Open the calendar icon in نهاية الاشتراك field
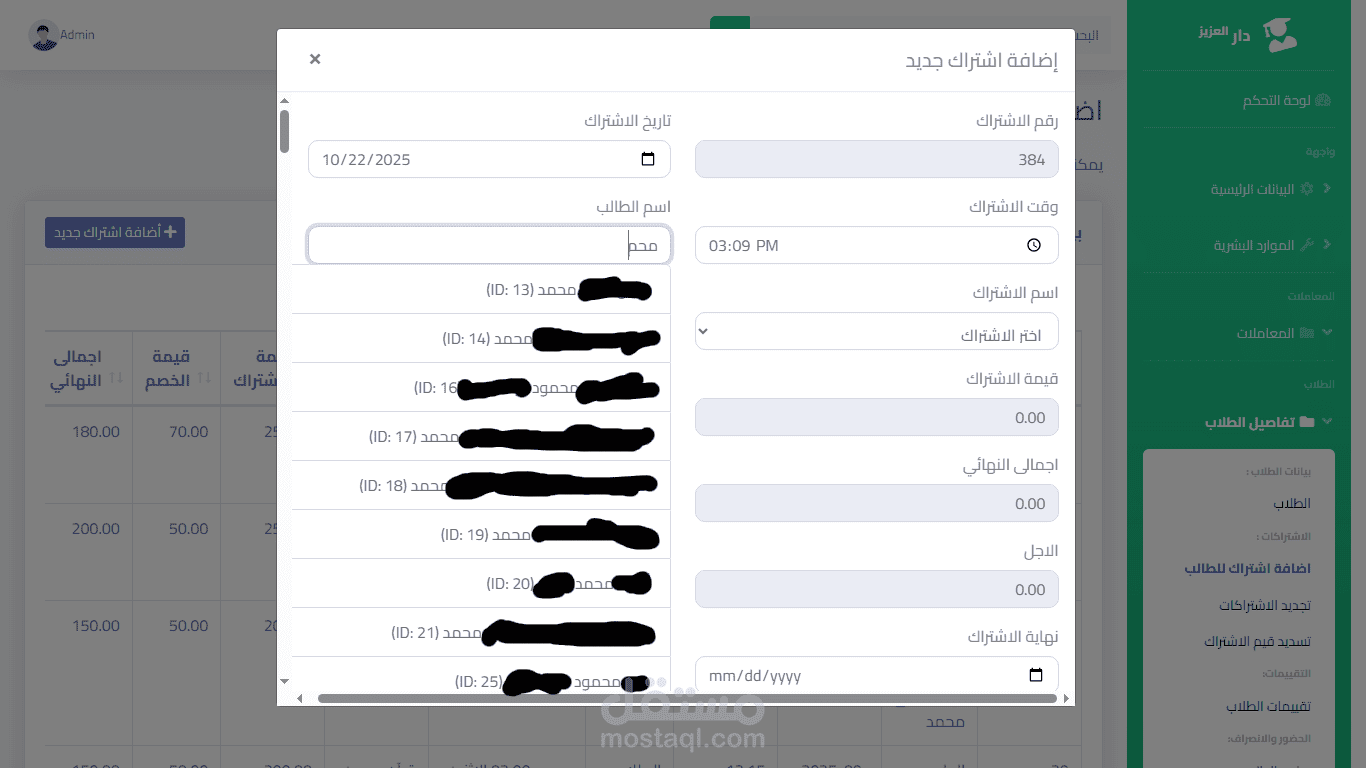The image size is (1366, 768). [x=1036, y=675]
